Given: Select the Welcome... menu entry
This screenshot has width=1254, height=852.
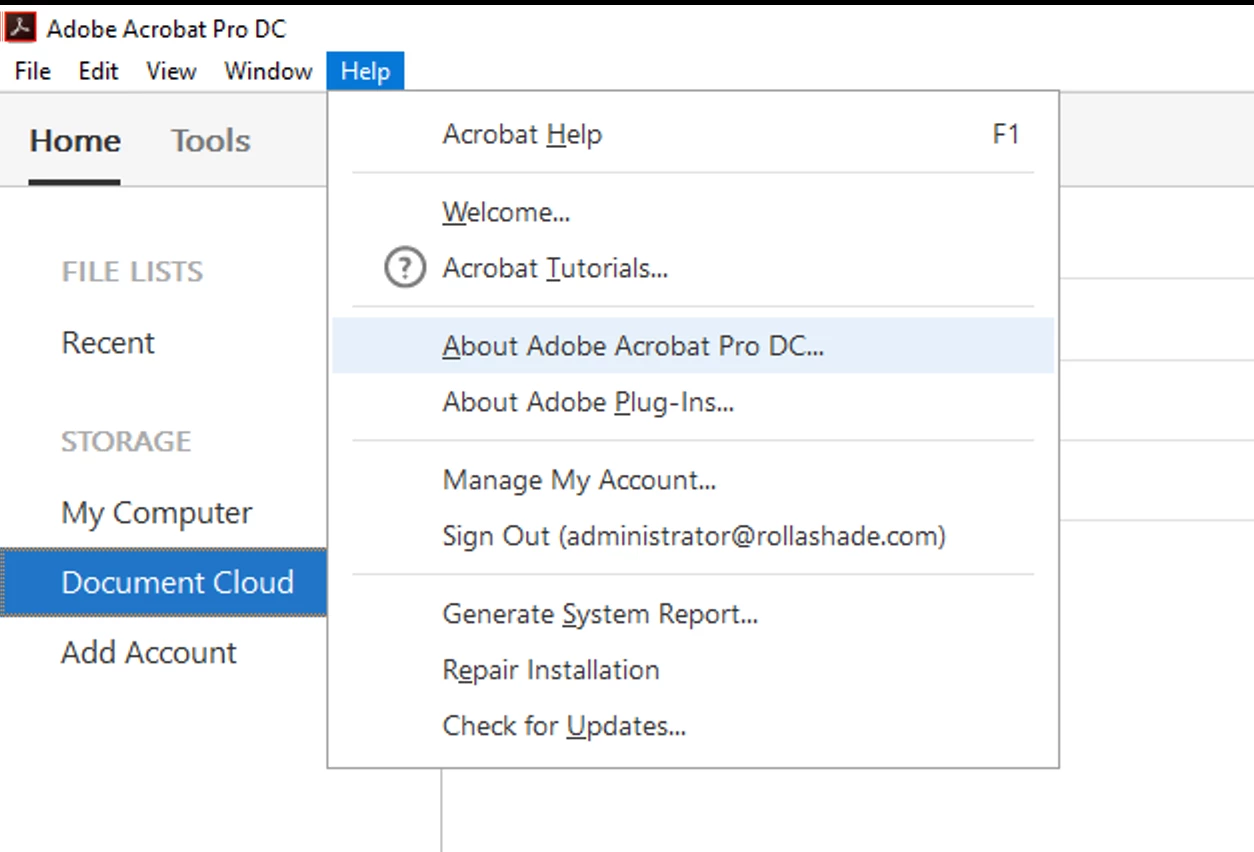Looking at the screenshot, I should (693, 212).
